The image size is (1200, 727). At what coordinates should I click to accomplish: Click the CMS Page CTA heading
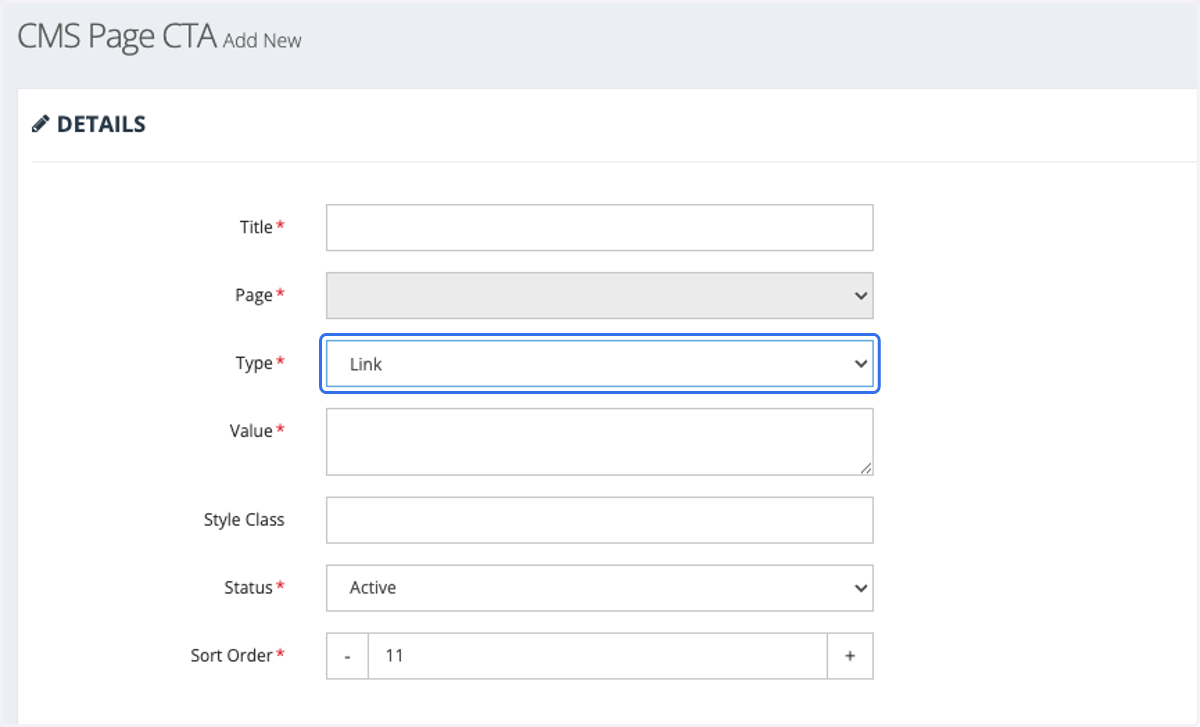117,37
